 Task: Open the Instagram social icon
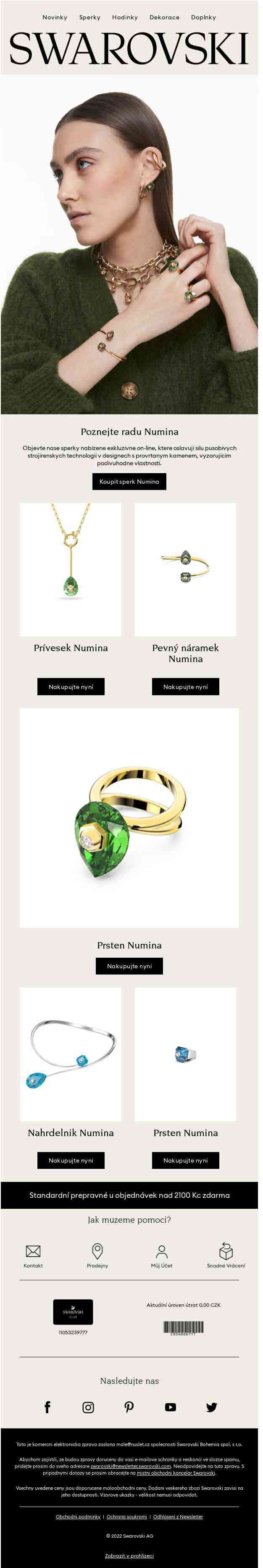click(x=88, y=1406)
